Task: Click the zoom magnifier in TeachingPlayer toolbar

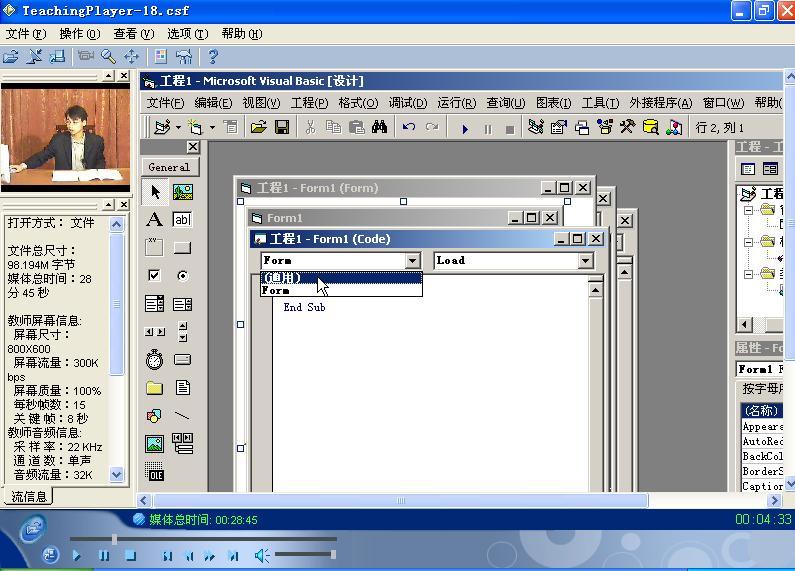Action: (108, 57)
